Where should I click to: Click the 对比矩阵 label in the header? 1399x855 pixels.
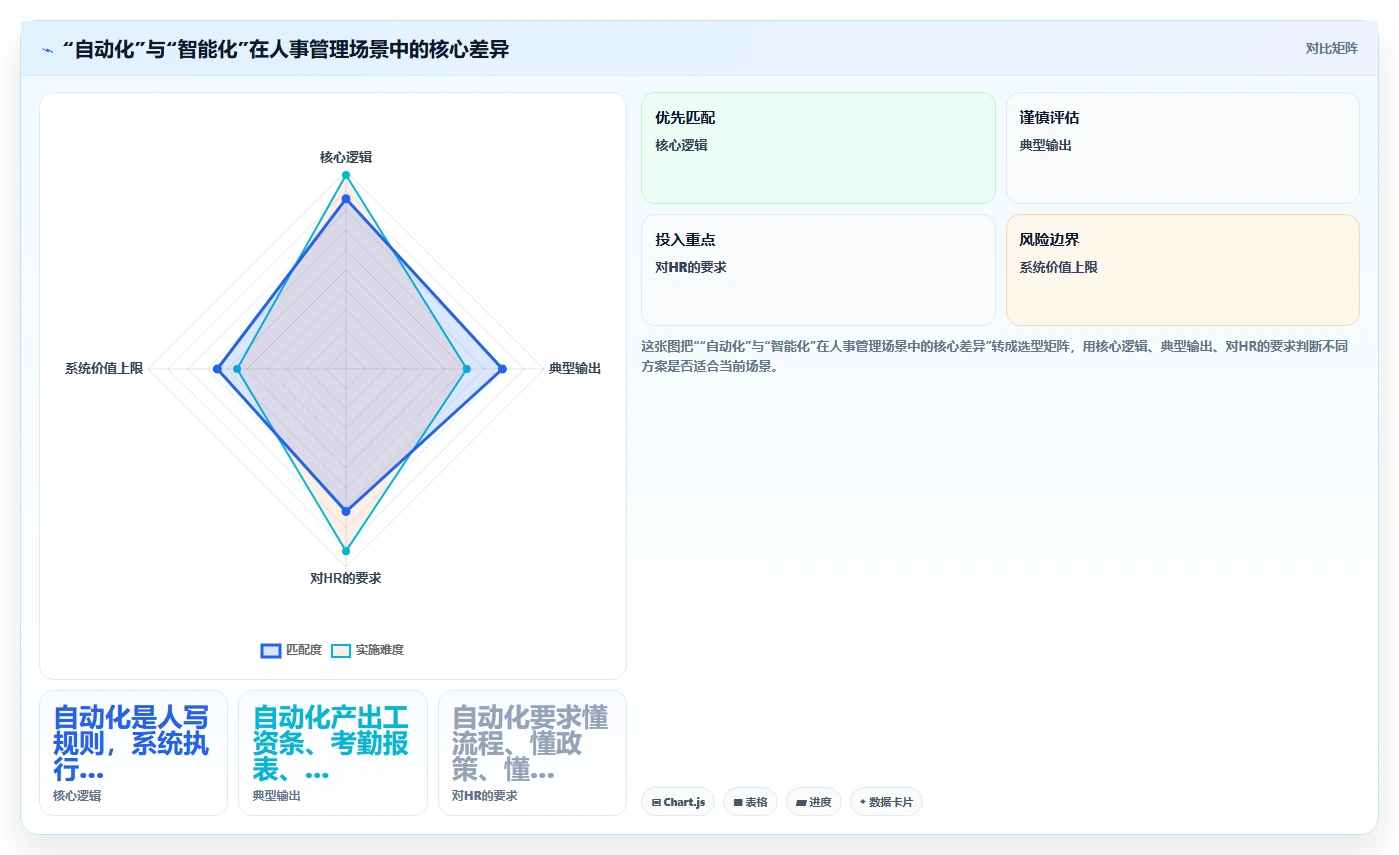[x=1332, y=48]
